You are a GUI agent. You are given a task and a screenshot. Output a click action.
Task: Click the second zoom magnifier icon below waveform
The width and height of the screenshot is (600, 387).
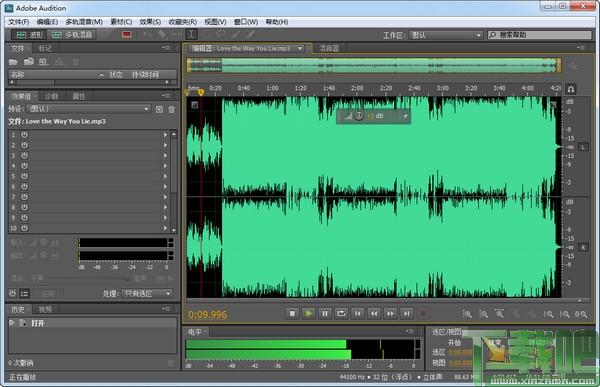click(x=483, y=314)
